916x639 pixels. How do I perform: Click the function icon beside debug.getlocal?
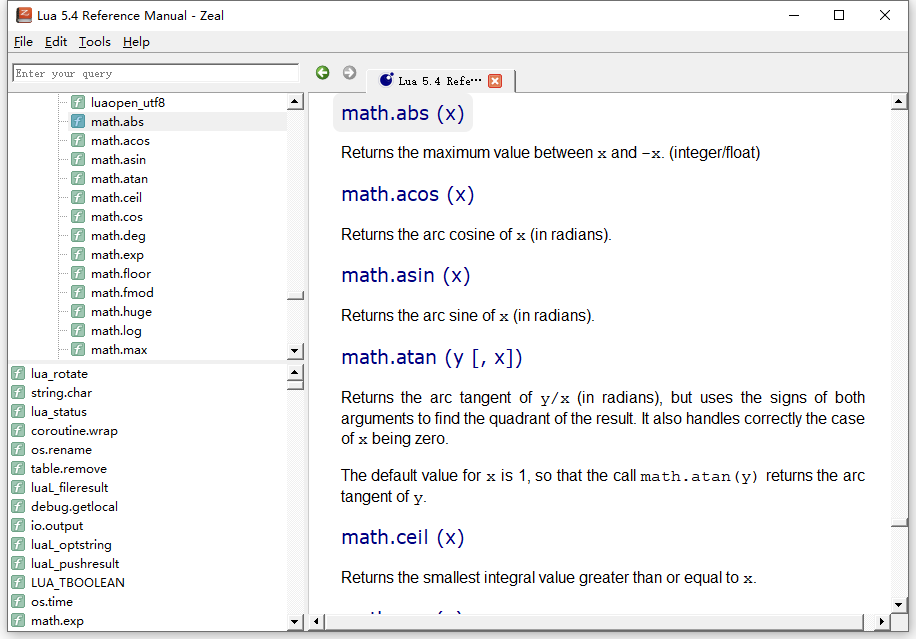coord(18,506)
